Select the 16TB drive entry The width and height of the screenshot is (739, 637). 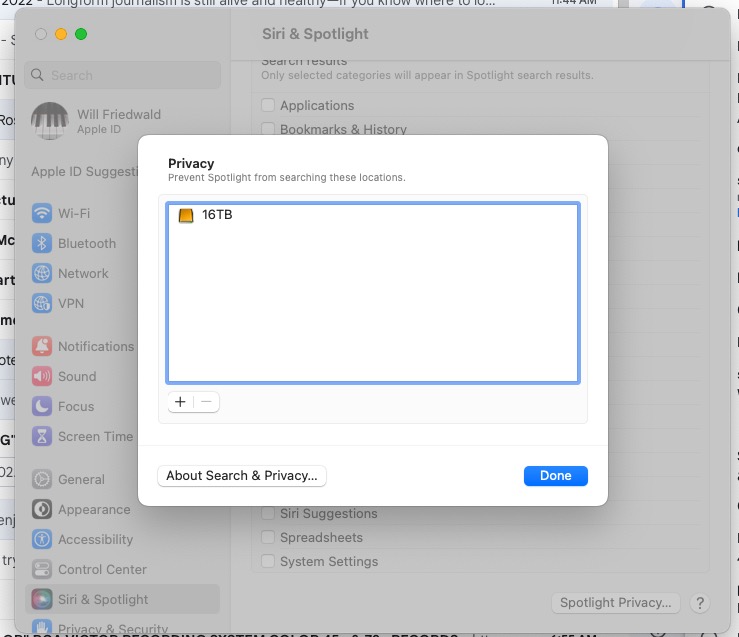click(372, 215)
